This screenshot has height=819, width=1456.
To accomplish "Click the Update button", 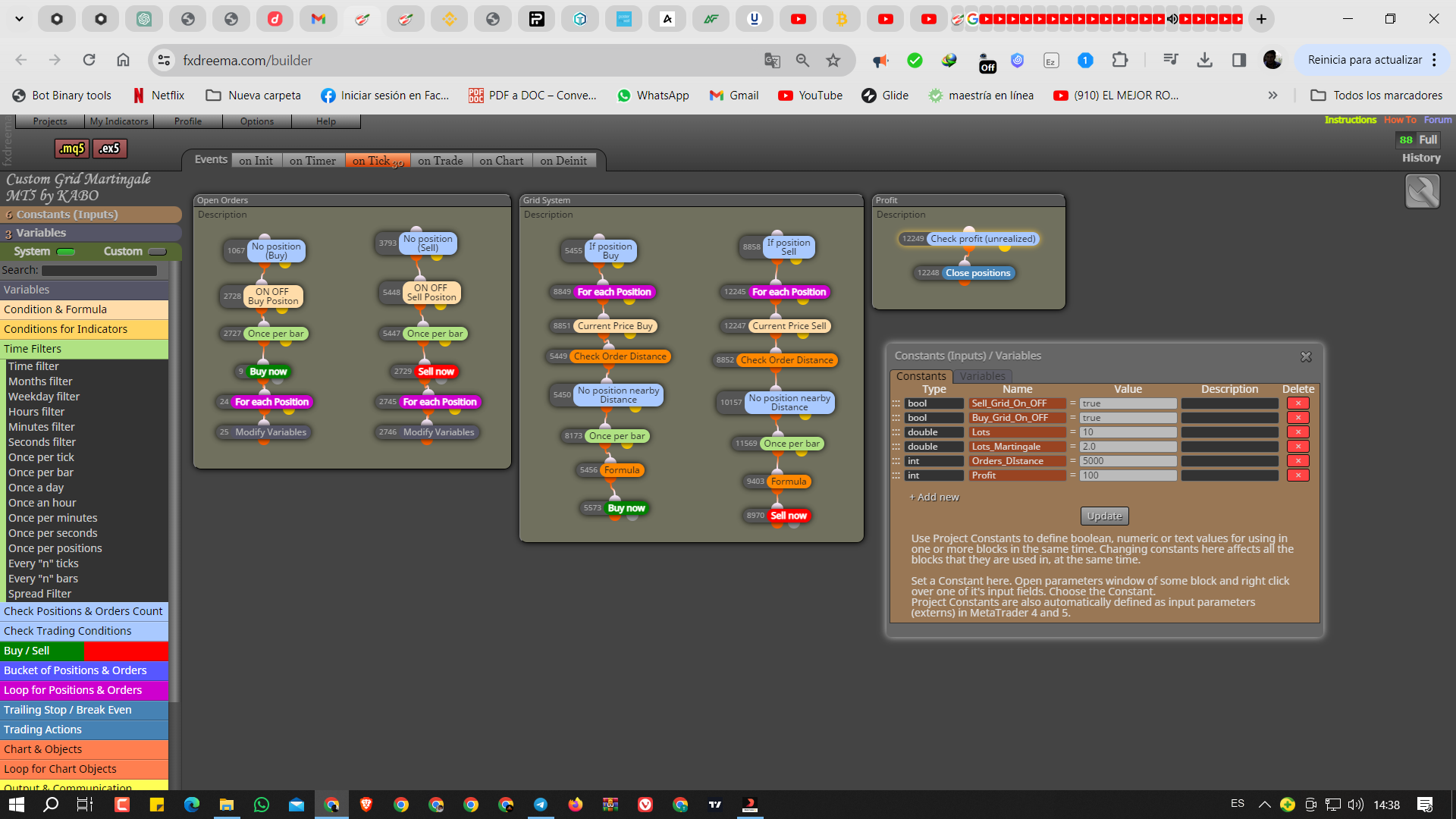I will (1104, 516).
